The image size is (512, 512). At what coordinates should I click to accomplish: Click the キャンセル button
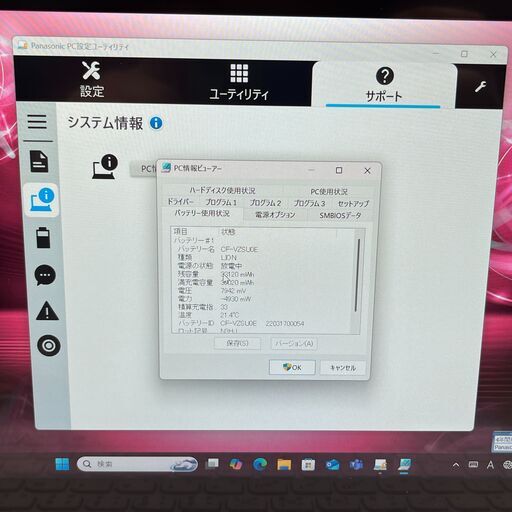(343, 368)
